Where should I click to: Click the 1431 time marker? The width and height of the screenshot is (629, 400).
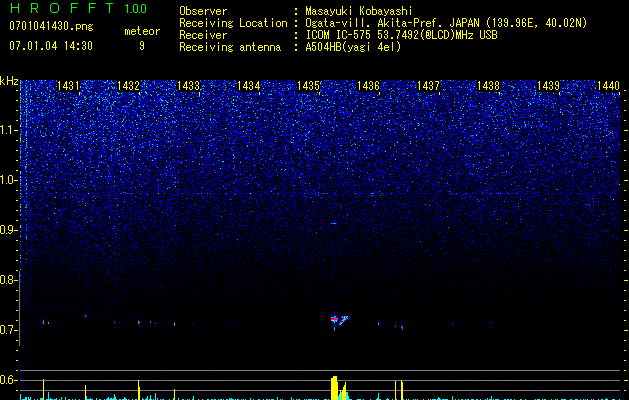(68, 86)
